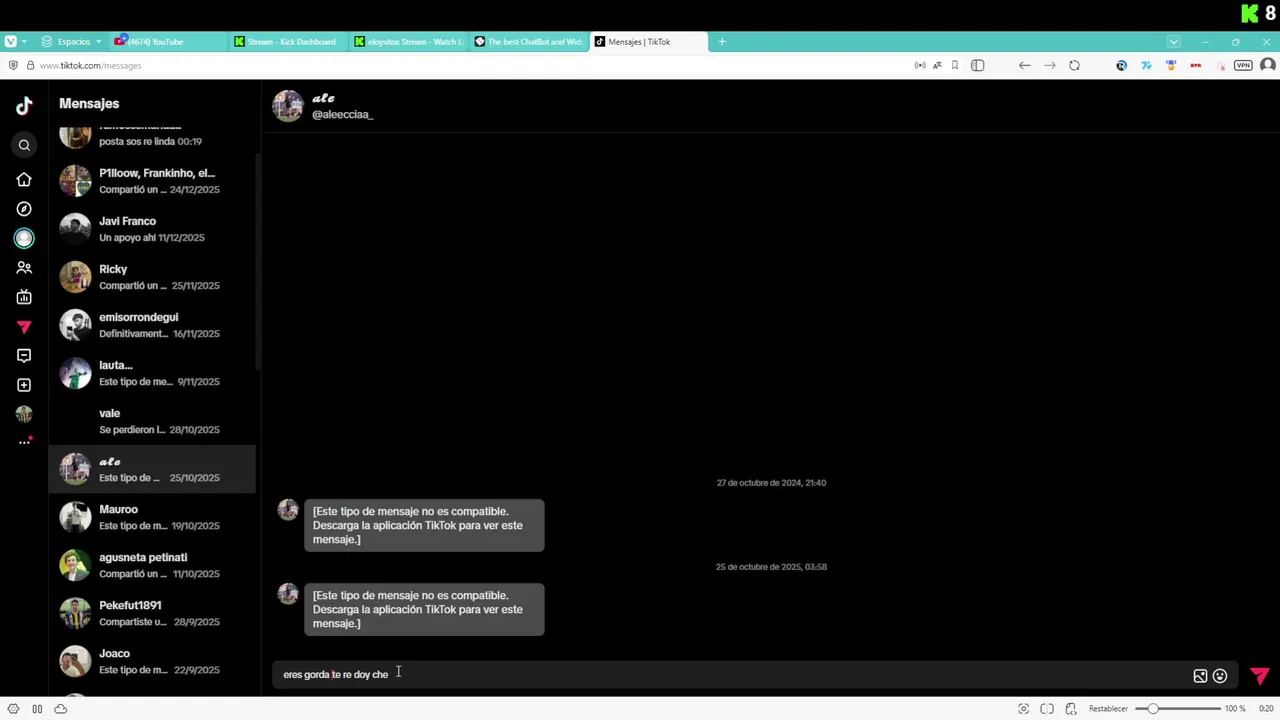Click the browser reload icon
This screenshot has height=720, width=1280.
pyautogui.click(x=1074, y=65)
